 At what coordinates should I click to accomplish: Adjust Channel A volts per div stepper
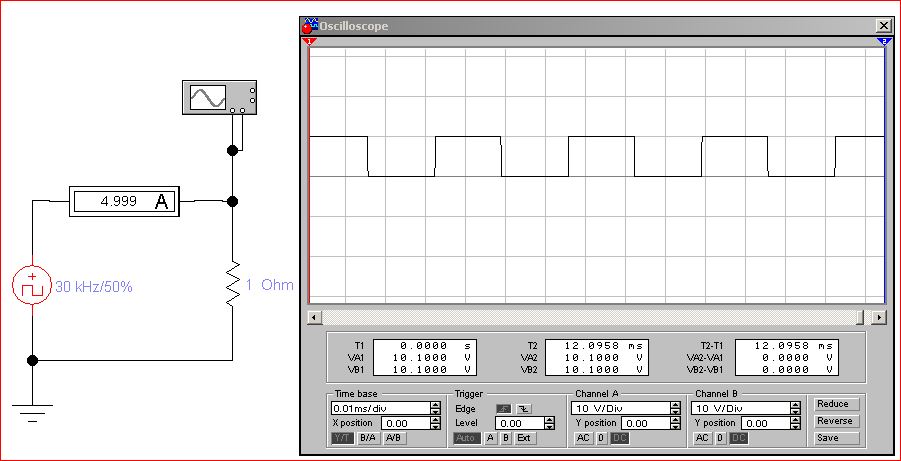675,408
